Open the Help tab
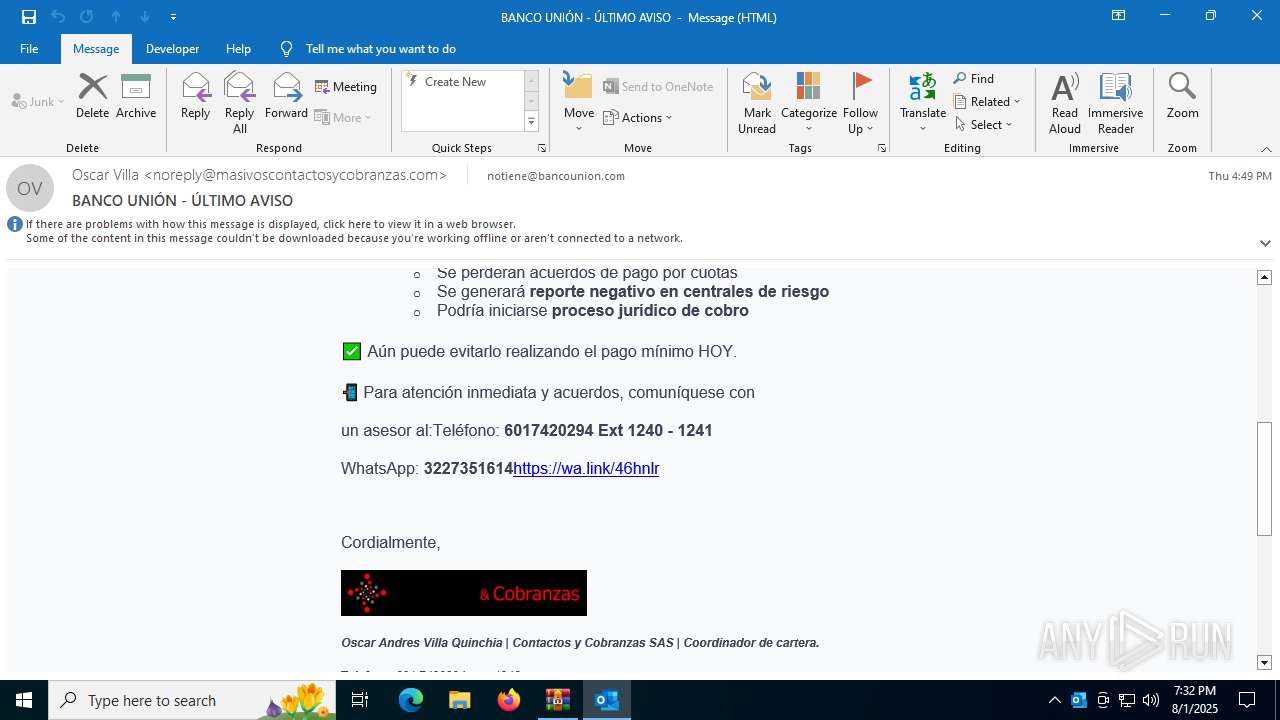The image size is (1280, 720). pos(238,49)
